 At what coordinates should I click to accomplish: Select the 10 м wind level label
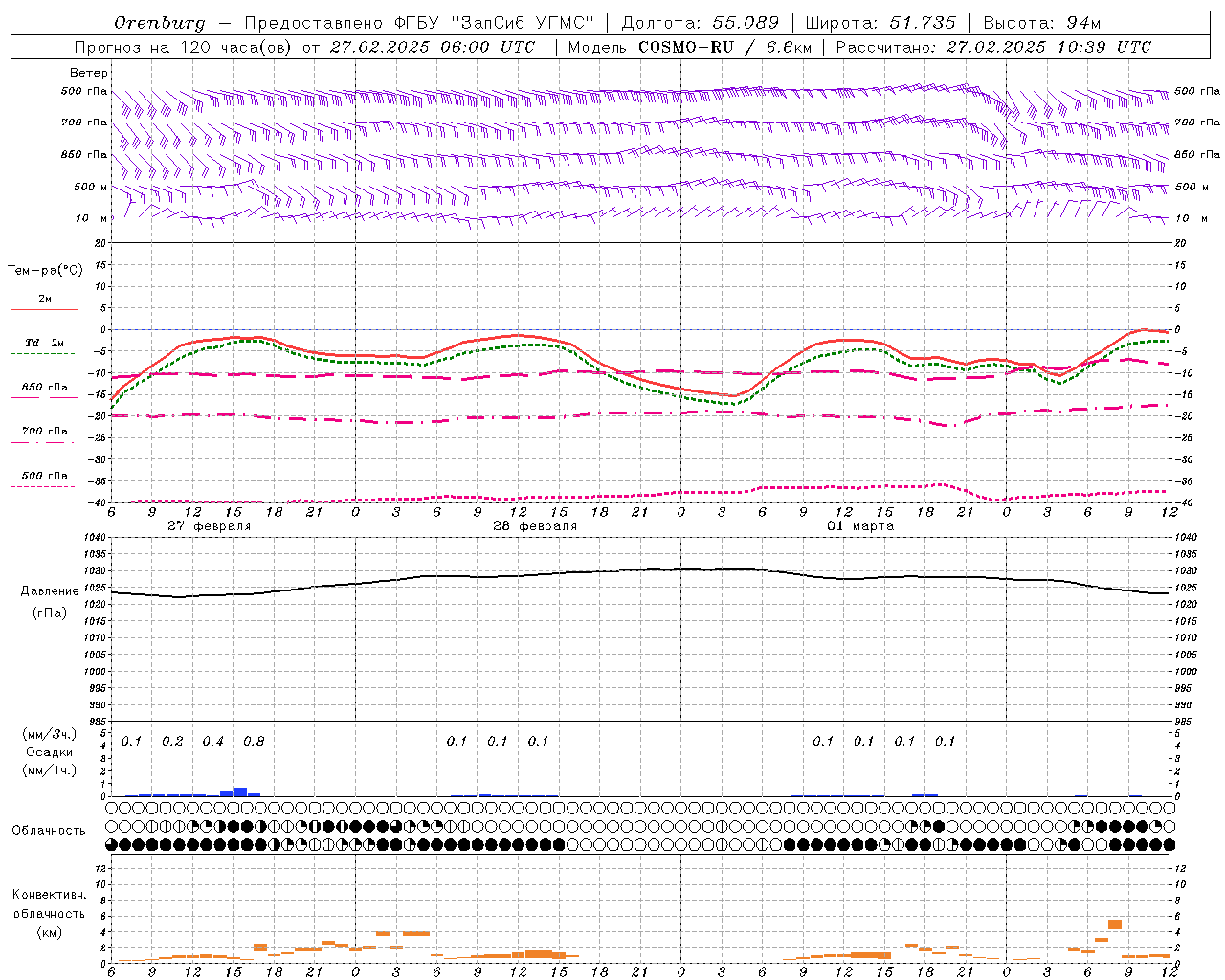tap(93, 218)
